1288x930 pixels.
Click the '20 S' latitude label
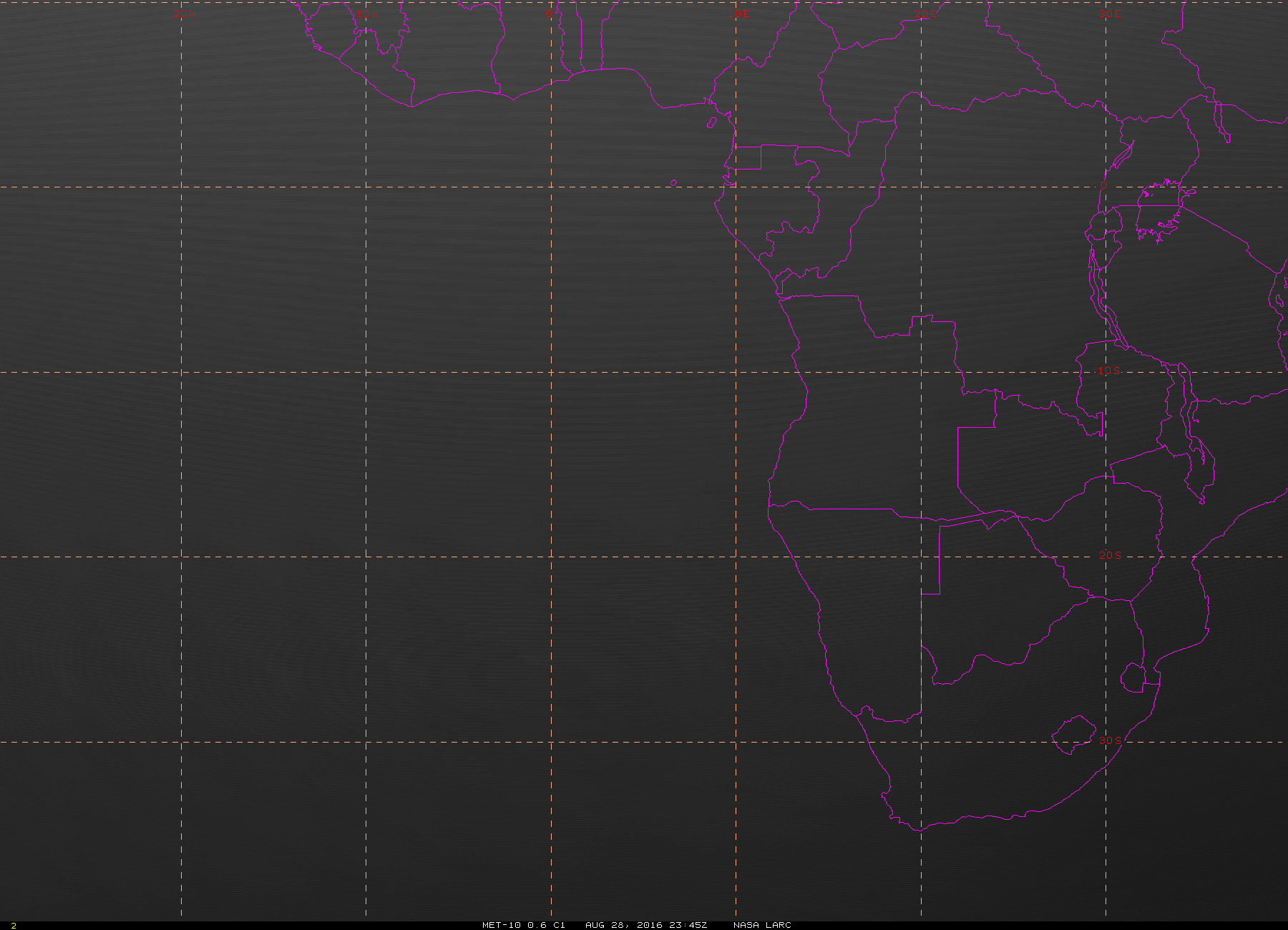pyautogui.click(x=1110, y=555)
